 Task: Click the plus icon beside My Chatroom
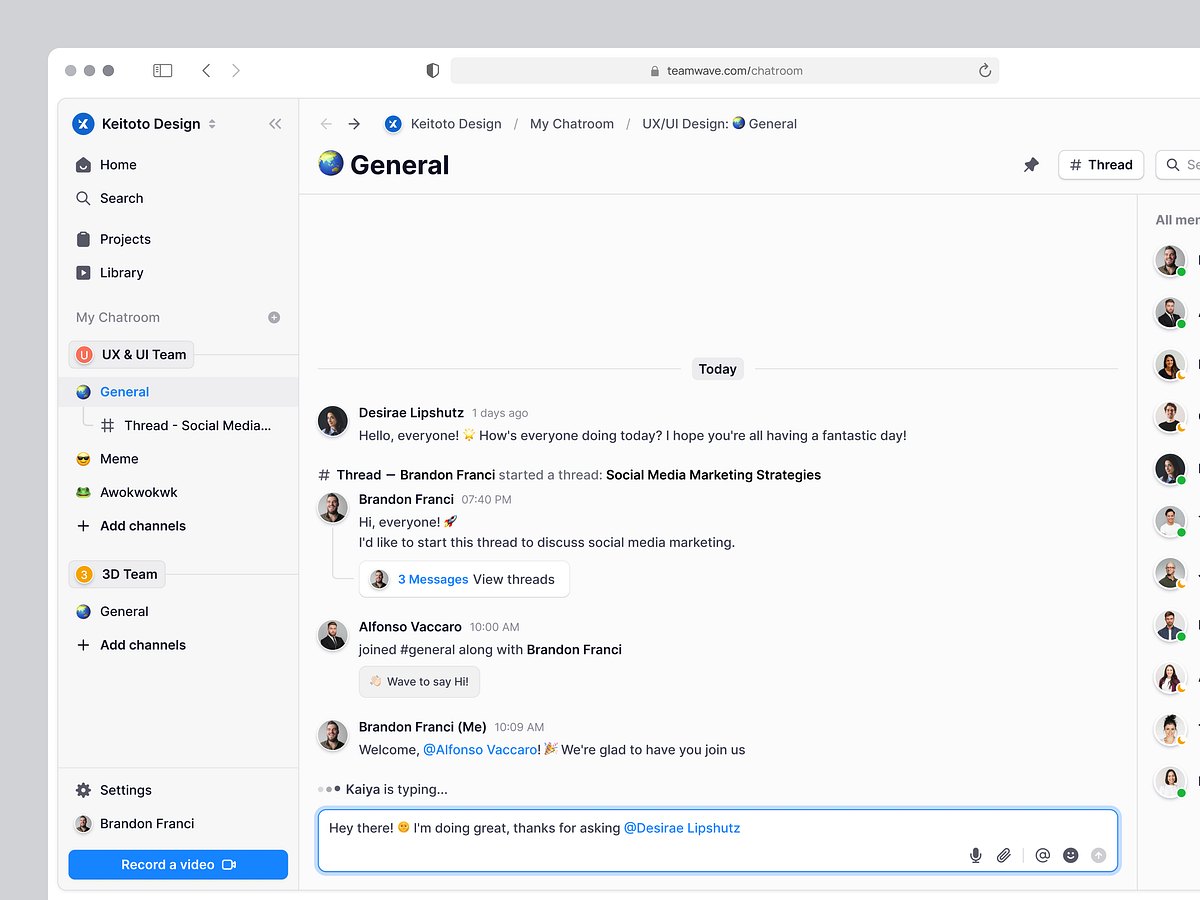274,317
